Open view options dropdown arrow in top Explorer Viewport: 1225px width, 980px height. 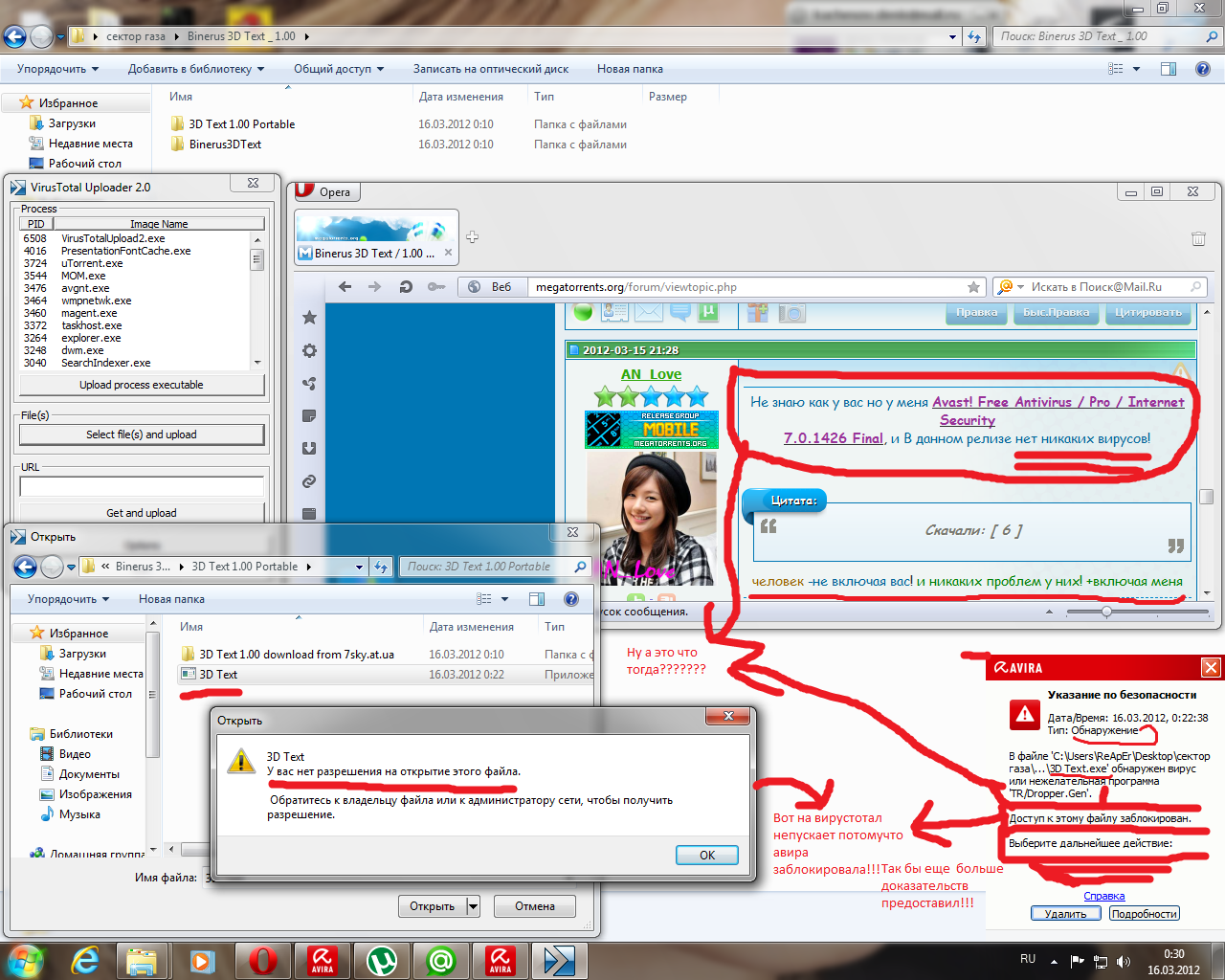point(1137,69)
